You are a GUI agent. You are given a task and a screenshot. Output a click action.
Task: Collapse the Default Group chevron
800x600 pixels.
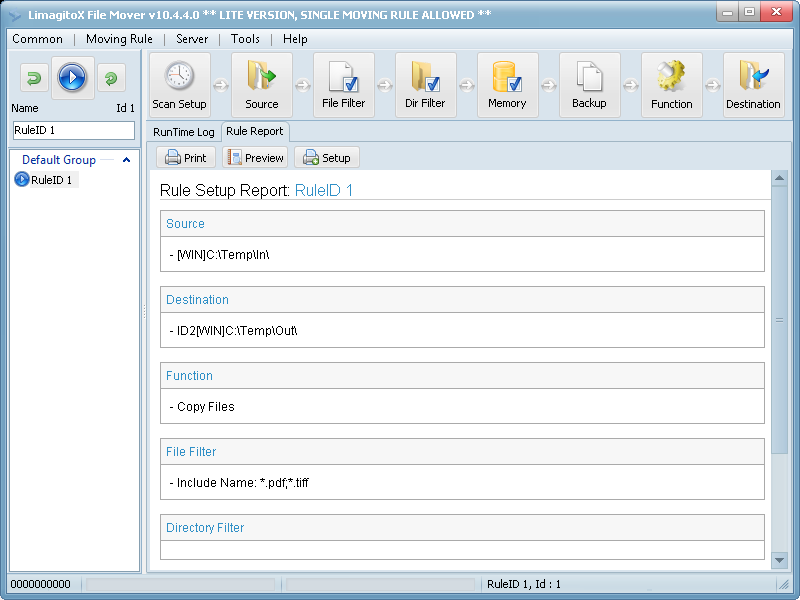pyautogui.click(x=127, y=160)
